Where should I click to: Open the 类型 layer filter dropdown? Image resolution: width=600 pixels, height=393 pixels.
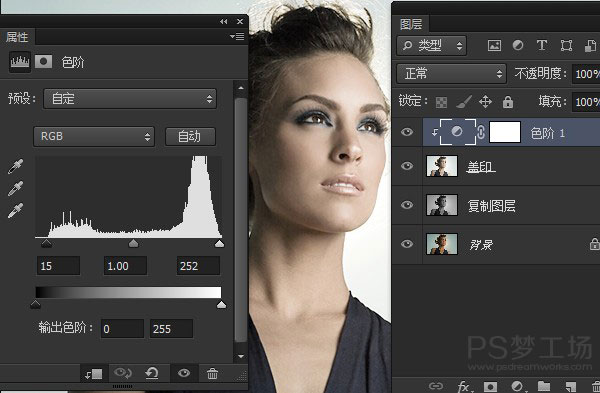click(x=432, y=46)
